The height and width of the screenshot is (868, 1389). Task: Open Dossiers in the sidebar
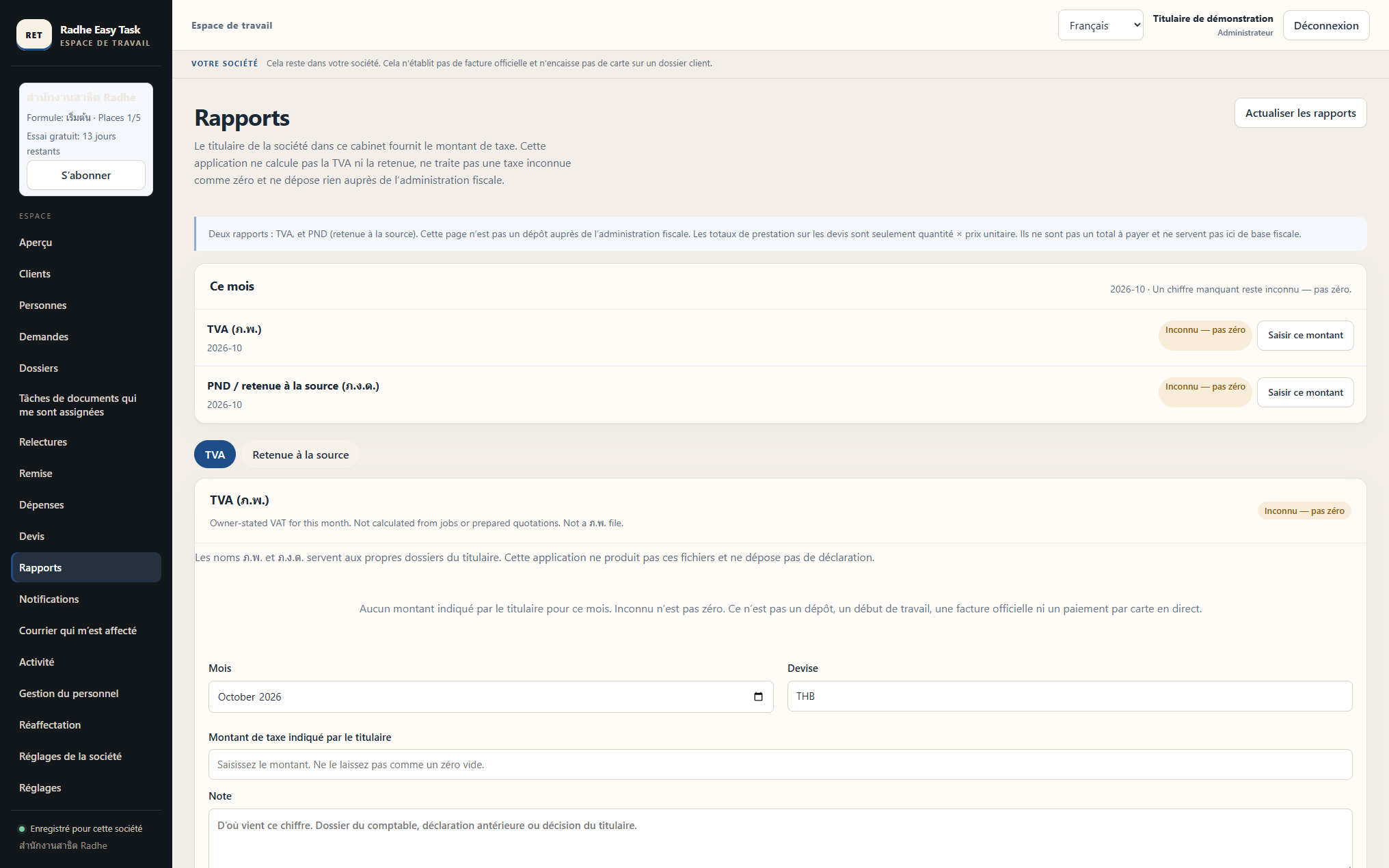pyautogui.click(x=86, y=368)
